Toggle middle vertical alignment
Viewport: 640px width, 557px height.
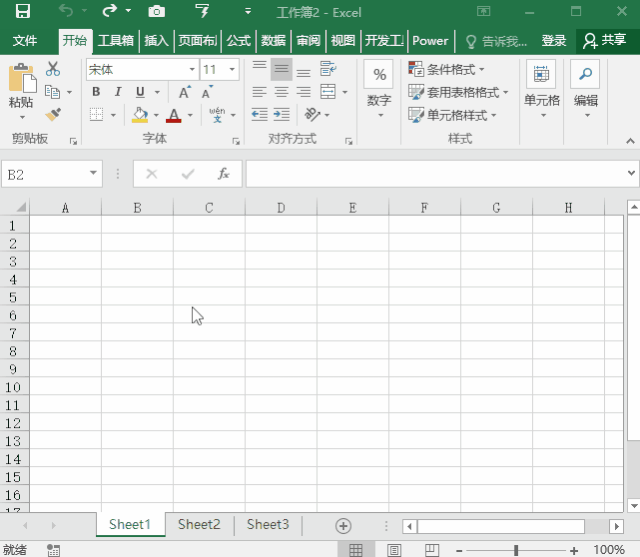tap(281, 69)
